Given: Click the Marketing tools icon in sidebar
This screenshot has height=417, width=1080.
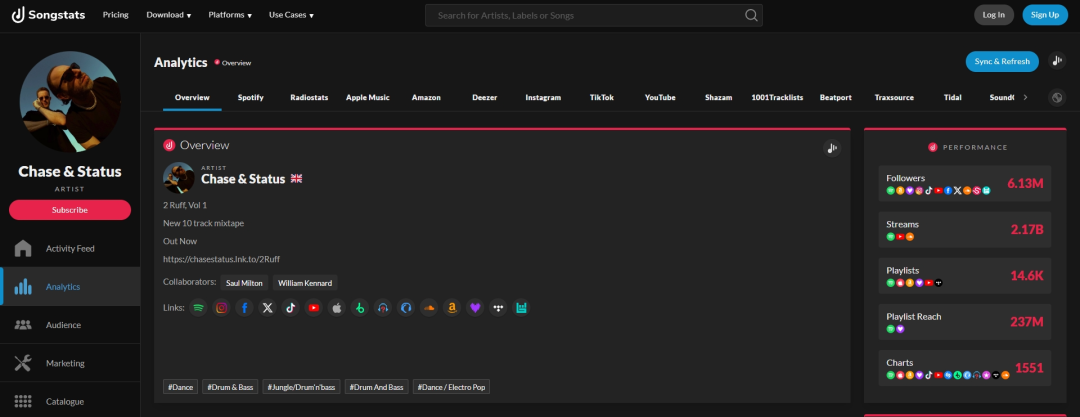Looking at the screenshot, I should tap(23, 363).
